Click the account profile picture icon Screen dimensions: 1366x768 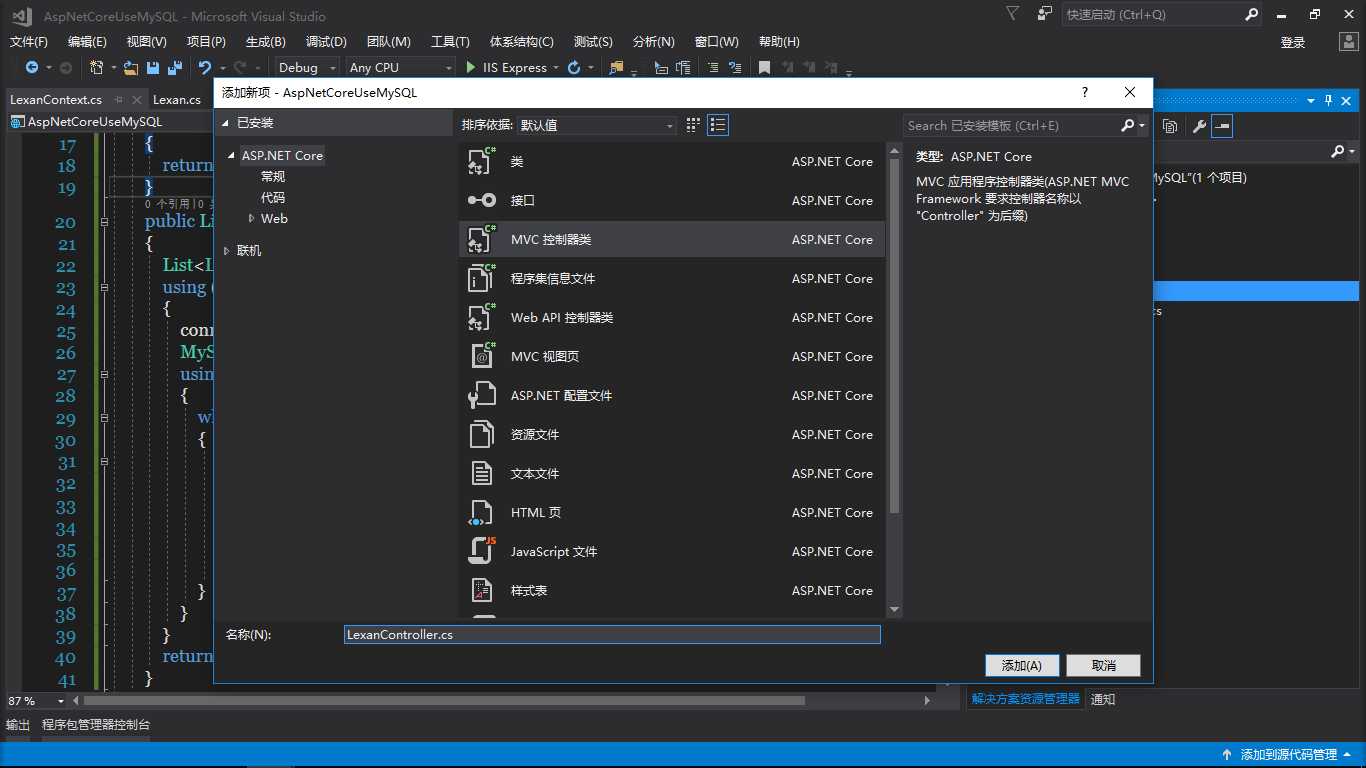tap(1349, 42)
